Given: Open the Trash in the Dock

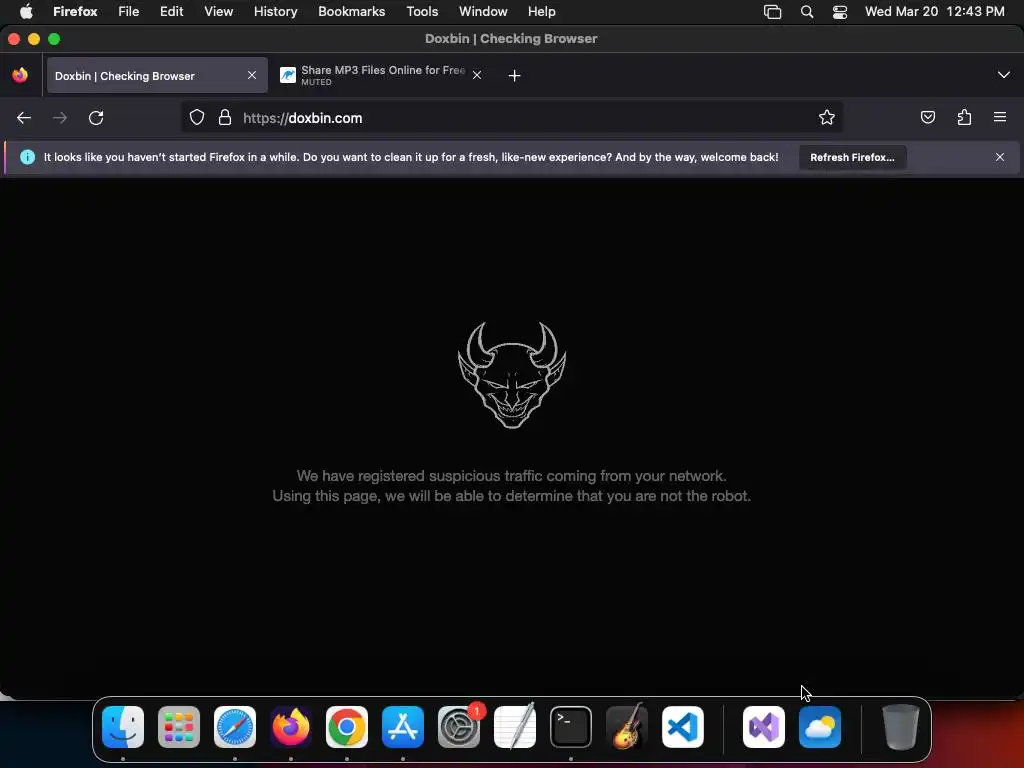Looking at the screenshot, I should [901, 727].
